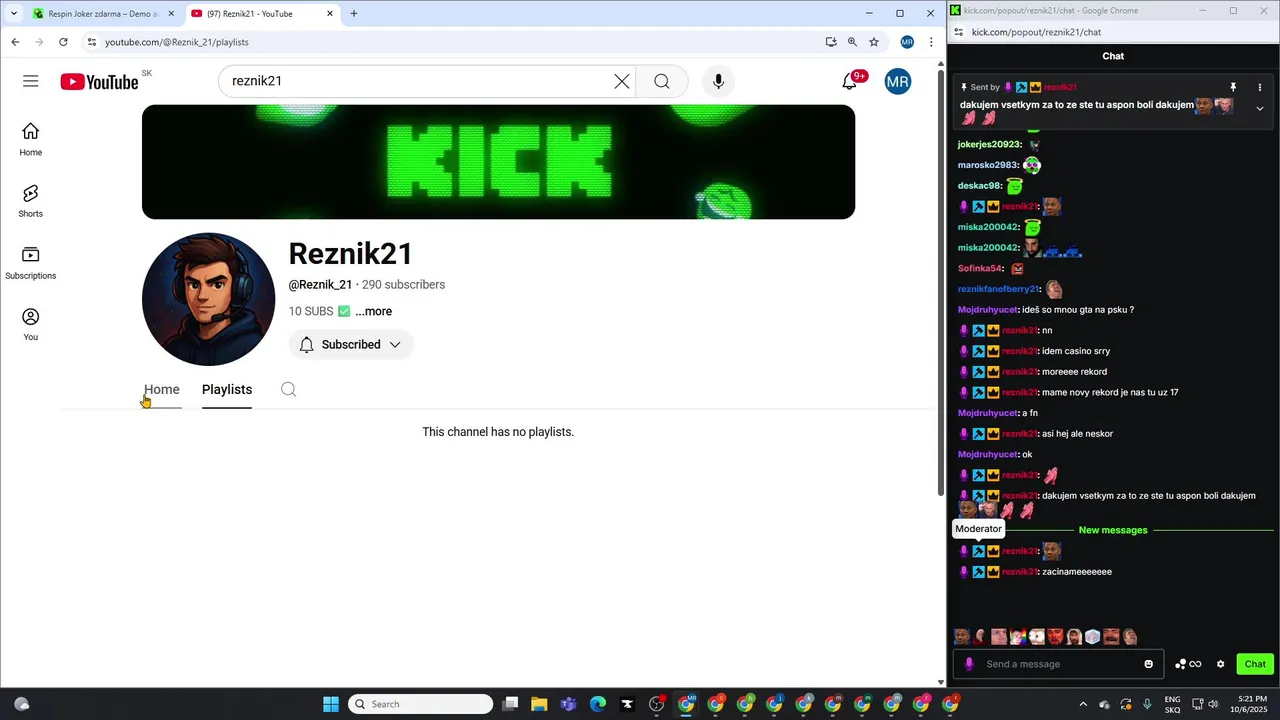Click deskac98 username in chat

pos(979,185)
